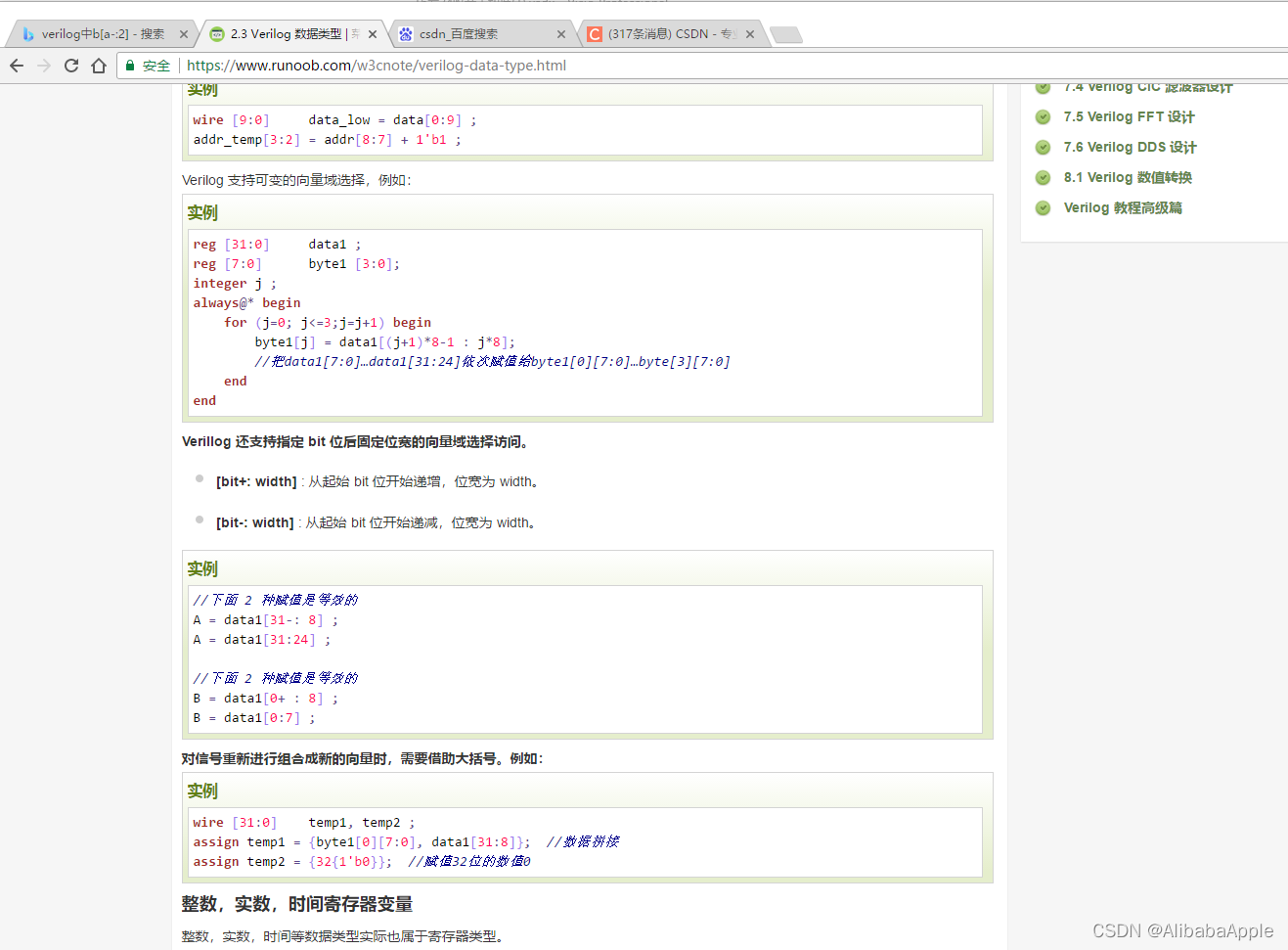Click the Bing favicon on first tab
Image resolution: width=1288 pixels, height=950 pixels.
(28, 34)
